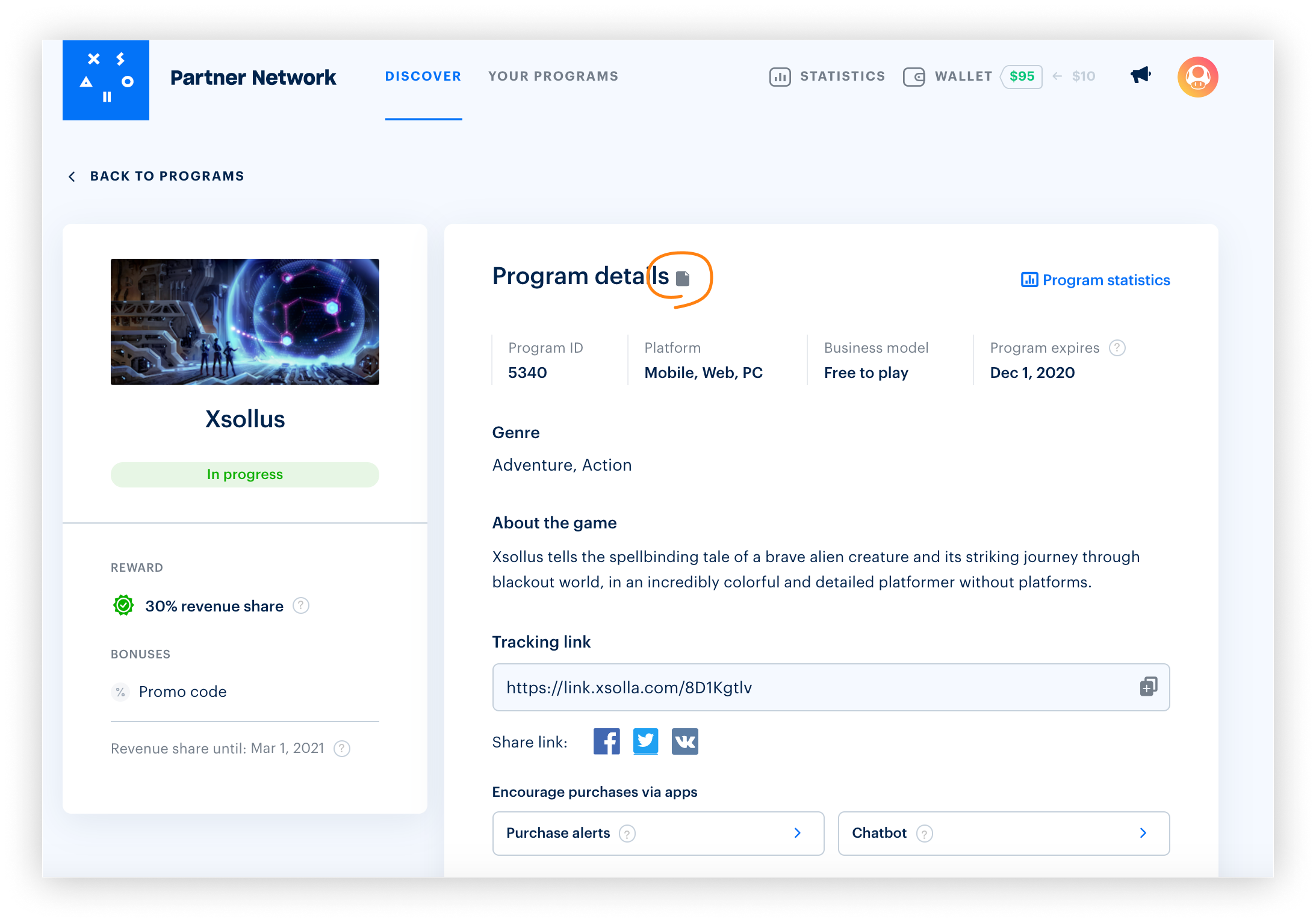Share link on VK

click(684, 741)
